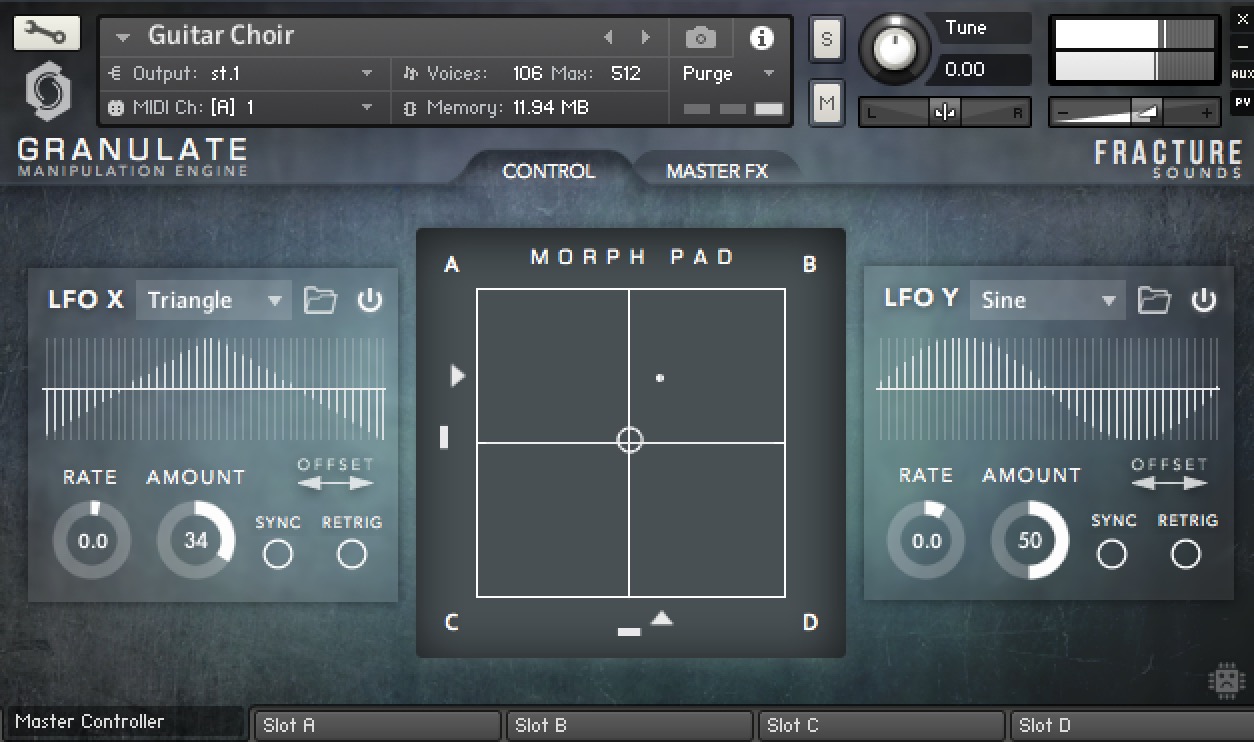
Task: Click the instrument info icon
Action: [762, 38]
